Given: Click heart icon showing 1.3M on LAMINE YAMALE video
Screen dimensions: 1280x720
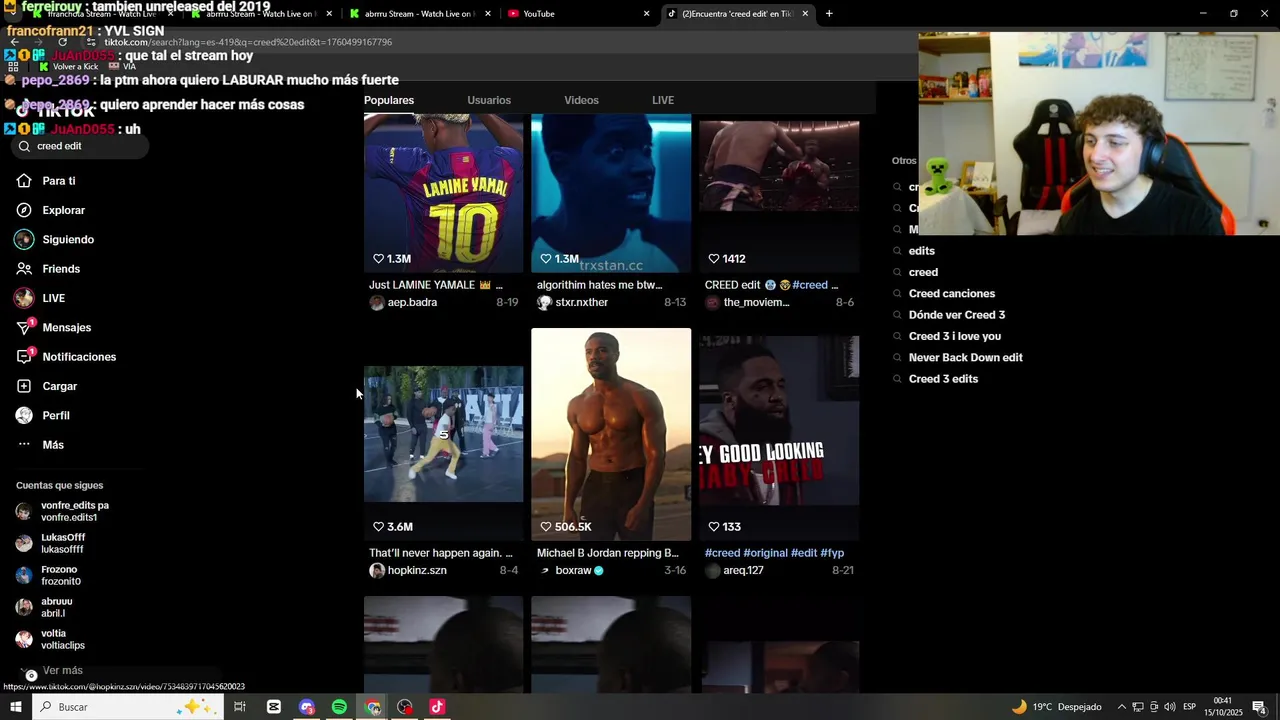Looking at the screenshot, I should (x=379, y=259).
